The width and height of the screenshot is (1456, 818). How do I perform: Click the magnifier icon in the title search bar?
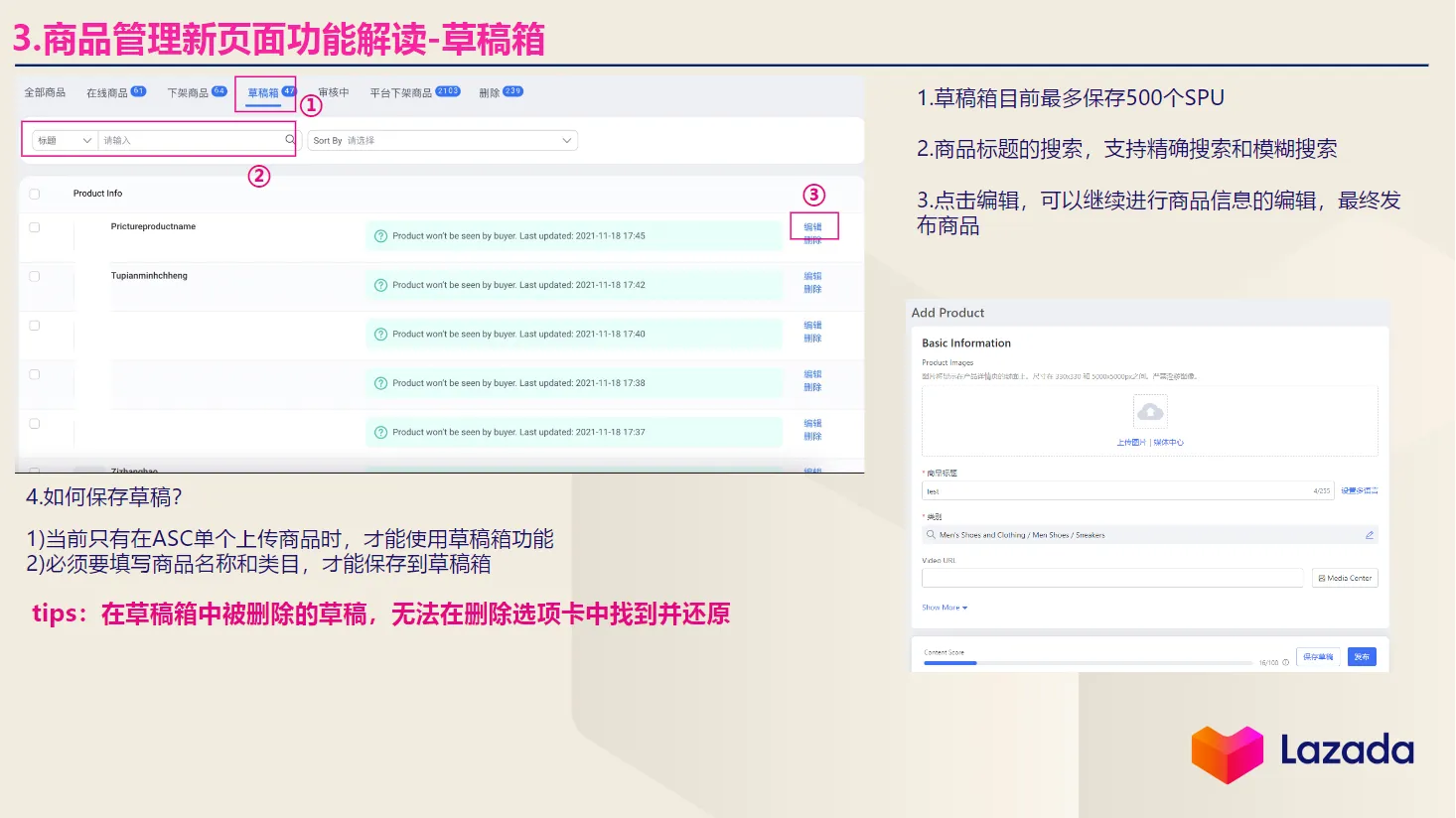point(288,140)
